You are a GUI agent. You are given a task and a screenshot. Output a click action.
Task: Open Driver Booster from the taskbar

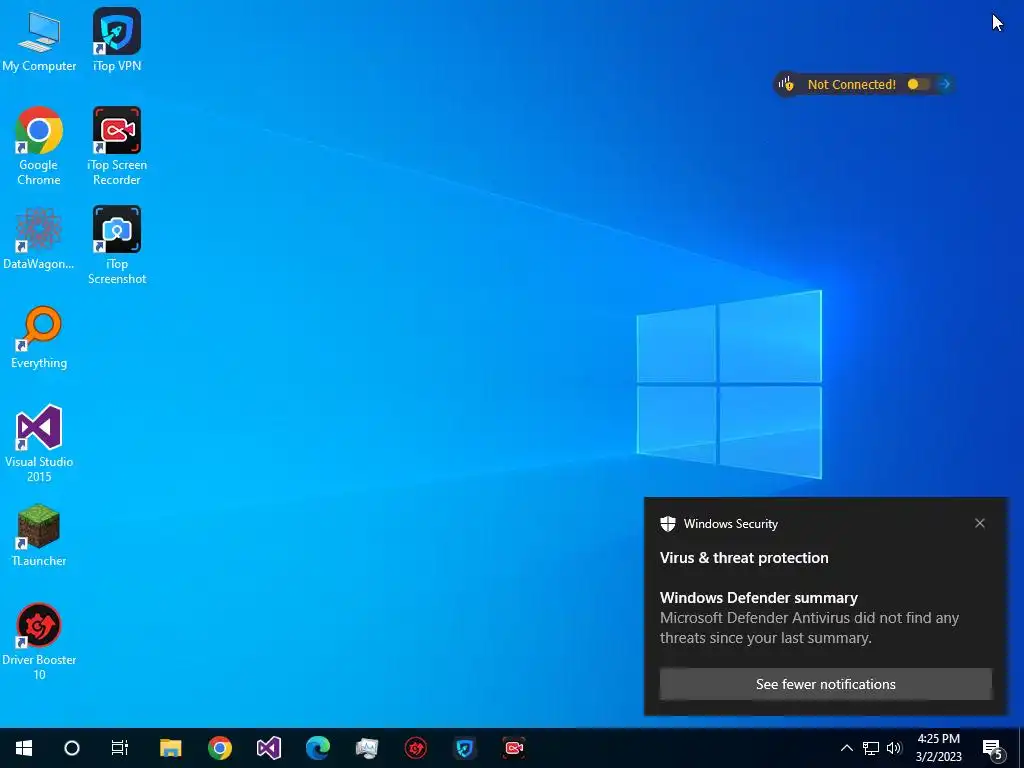415,748
